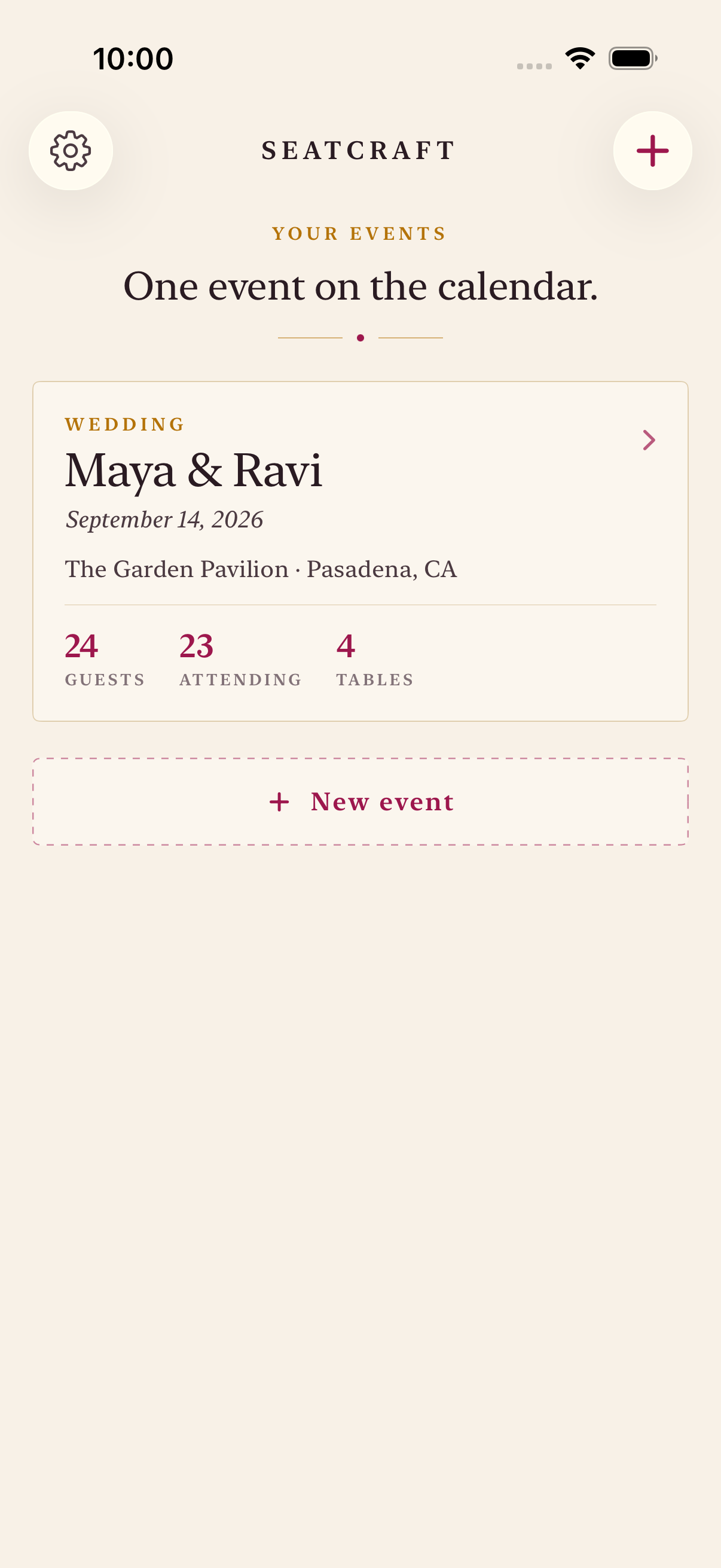Viewport: 721px width, 1568px height.
Task: Click the New event dashed button
Action: [360, 801]
